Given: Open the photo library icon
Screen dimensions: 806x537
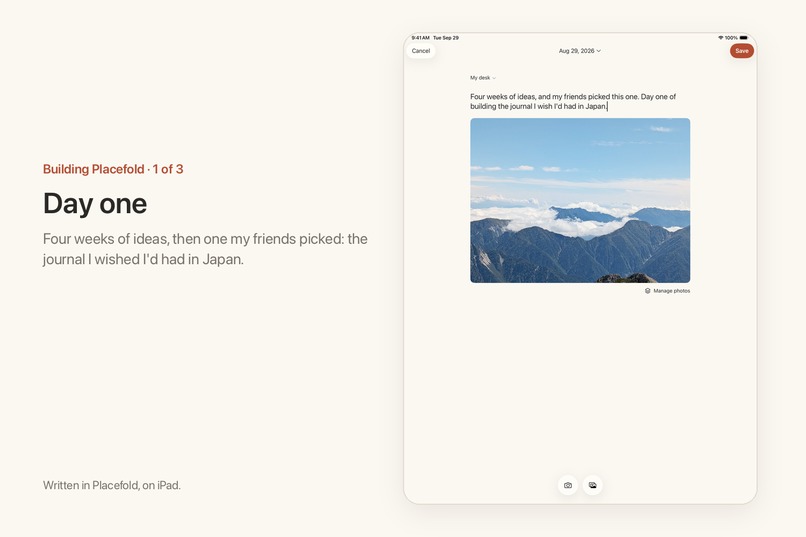Looking at the screenshot, I should (x=593, y=485).
